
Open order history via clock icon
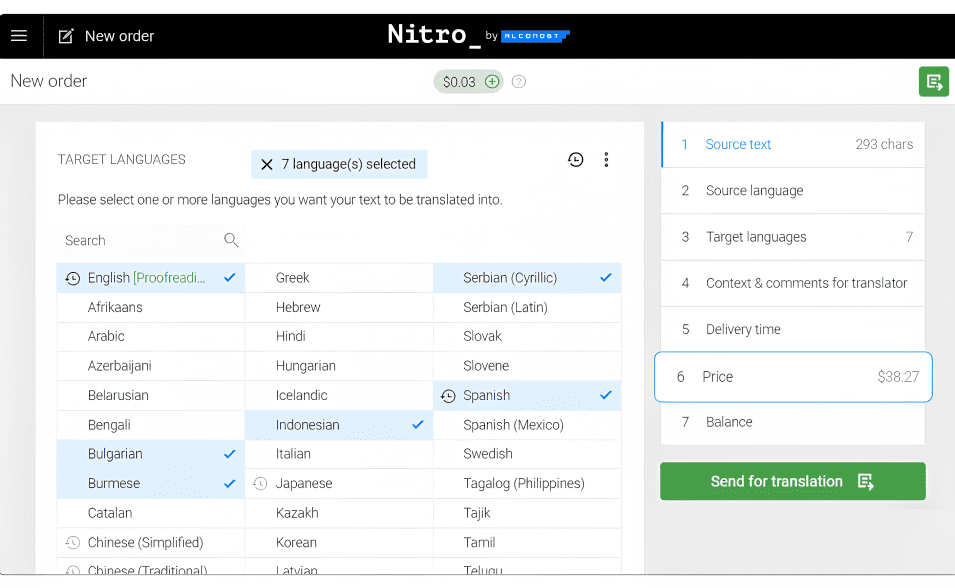(575, 159)
